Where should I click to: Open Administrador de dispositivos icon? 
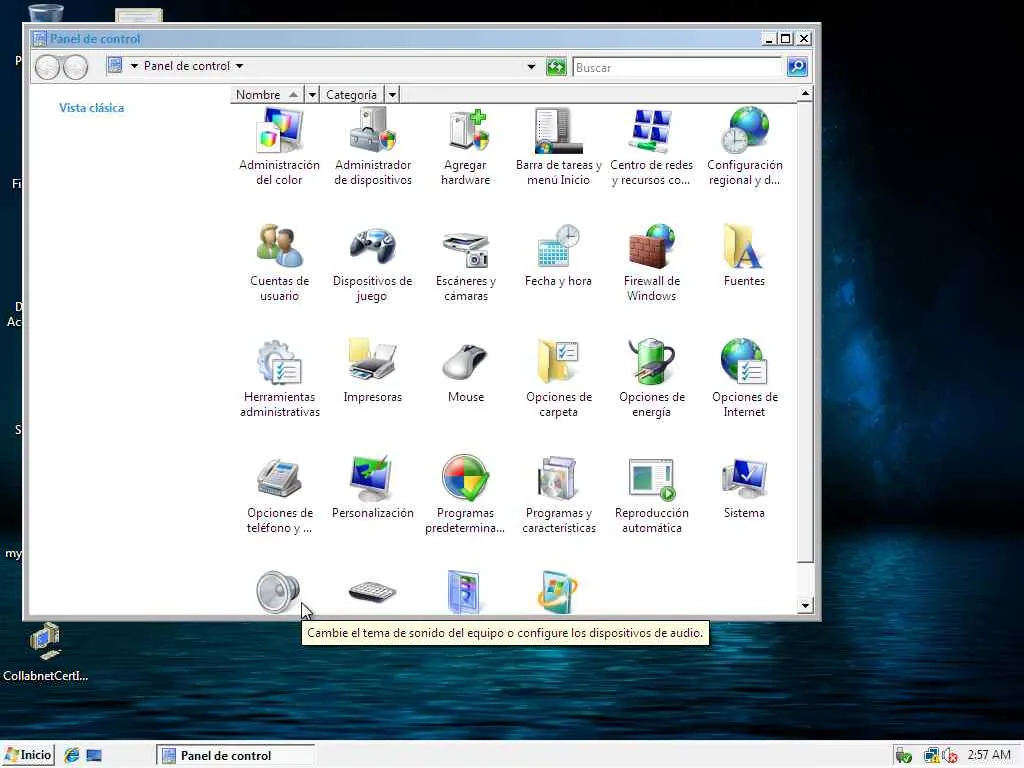click(x=373, y=131)
